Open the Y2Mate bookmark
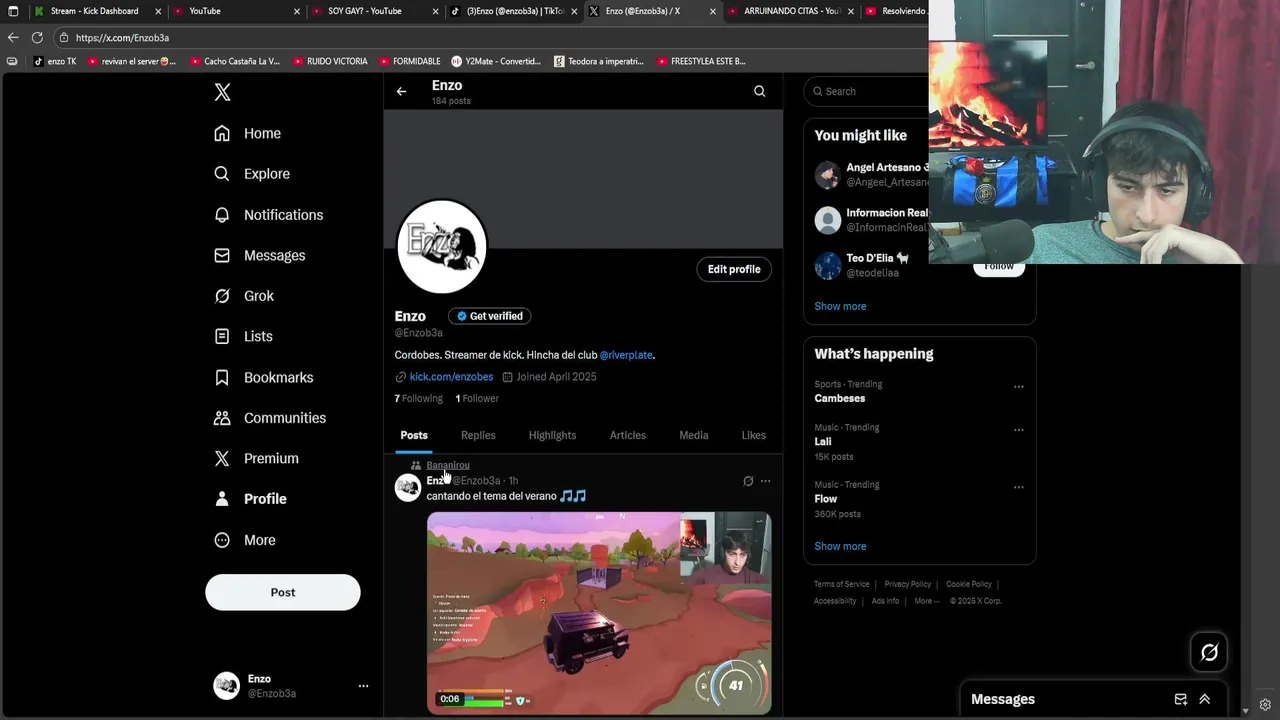The height and width of the screenshot is (720, 1280). pyautogui.click(x=496, y=61)
